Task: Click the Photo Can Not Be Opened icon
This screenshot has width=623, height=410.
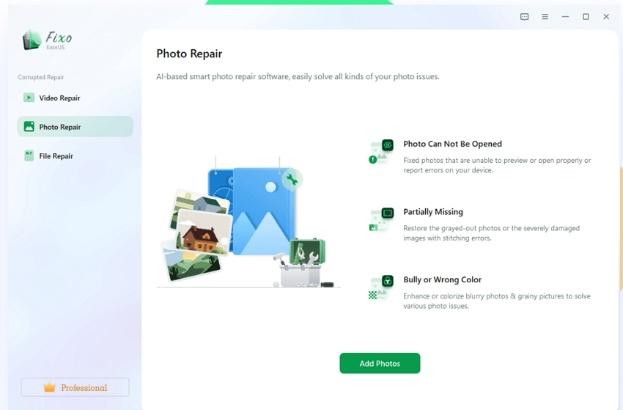Action: (x=381, y=151)
